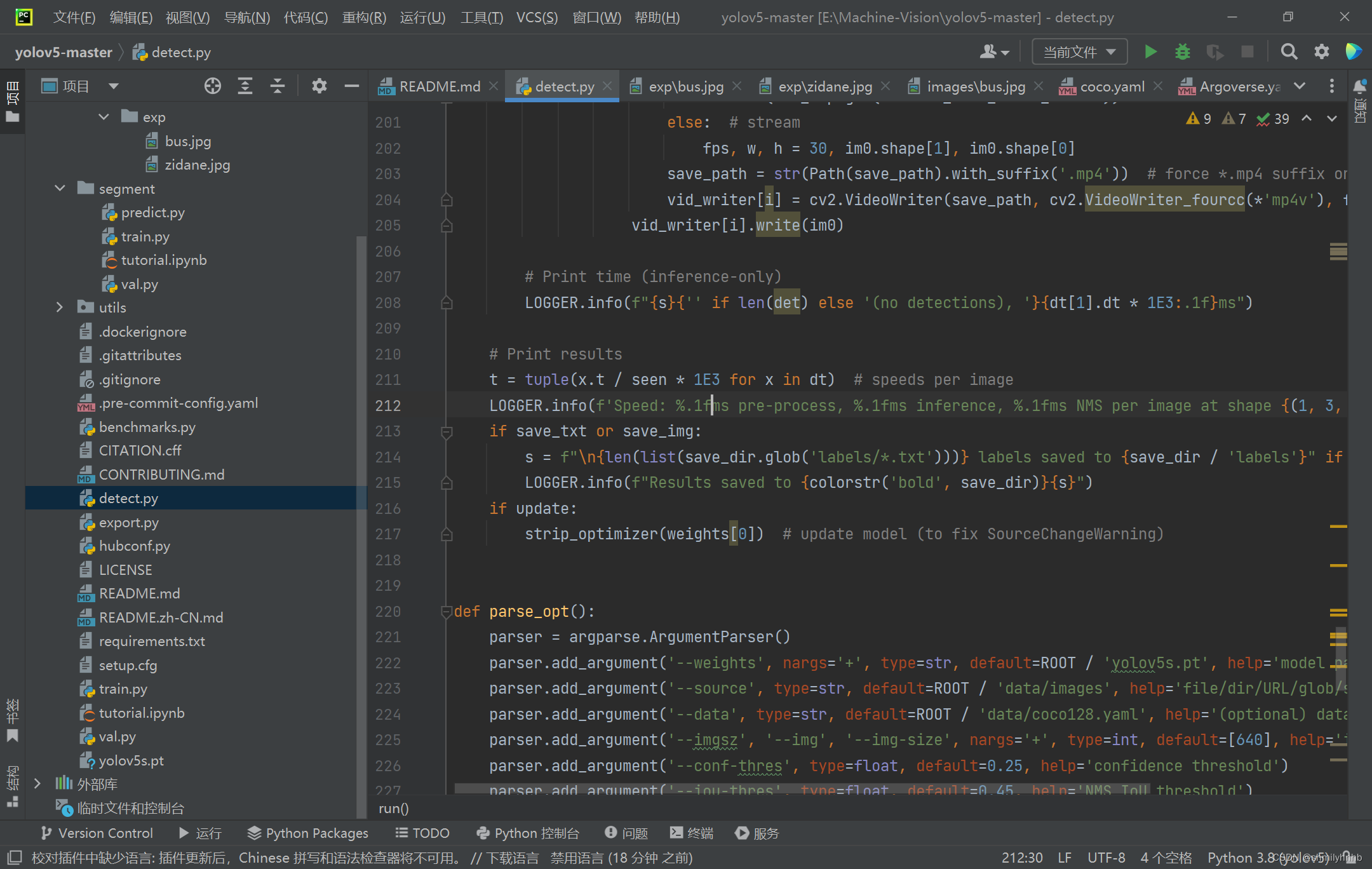Close the detect.py editor tab

607,86
